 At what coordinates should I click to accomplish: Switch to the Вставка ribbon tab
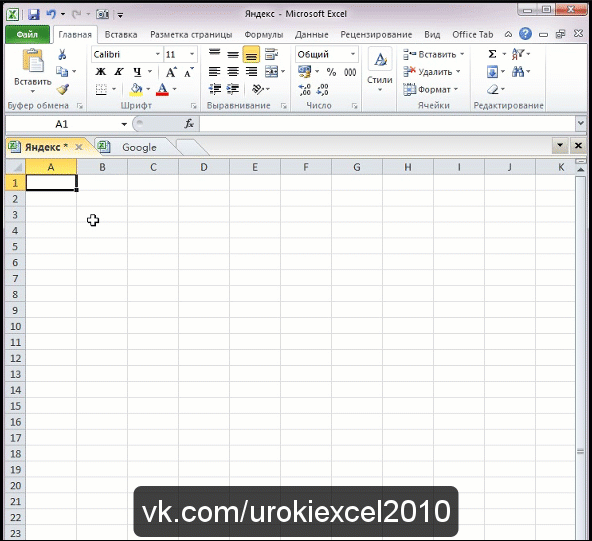coord(121,35)
